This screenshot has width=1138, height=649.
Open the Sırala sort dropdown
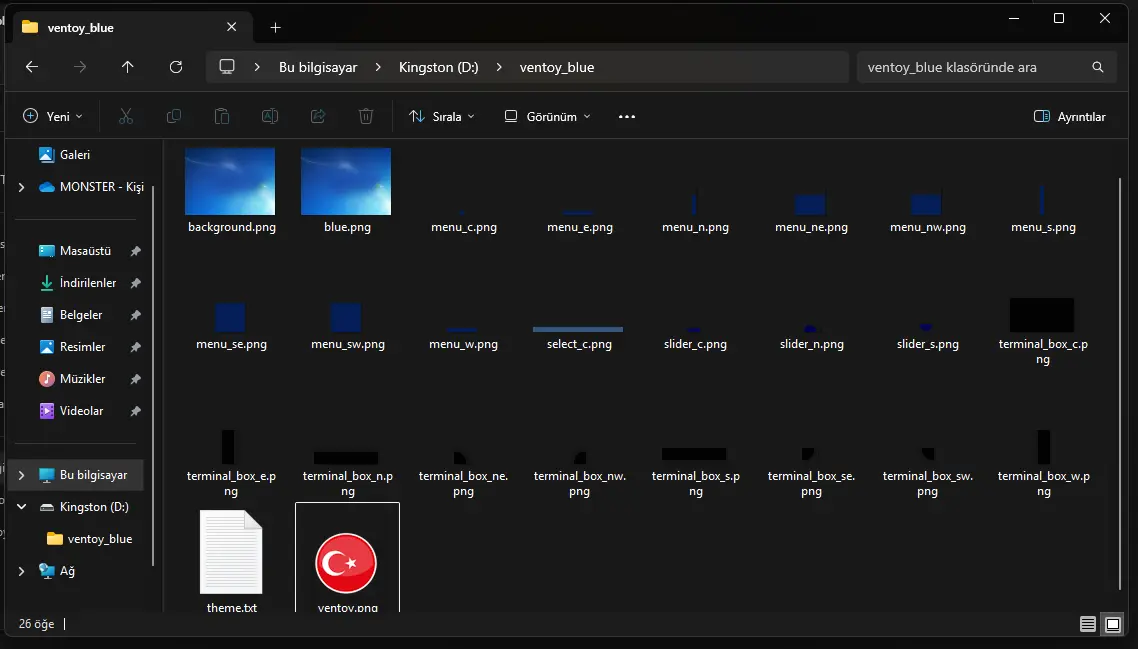click(x=442, y=116)
